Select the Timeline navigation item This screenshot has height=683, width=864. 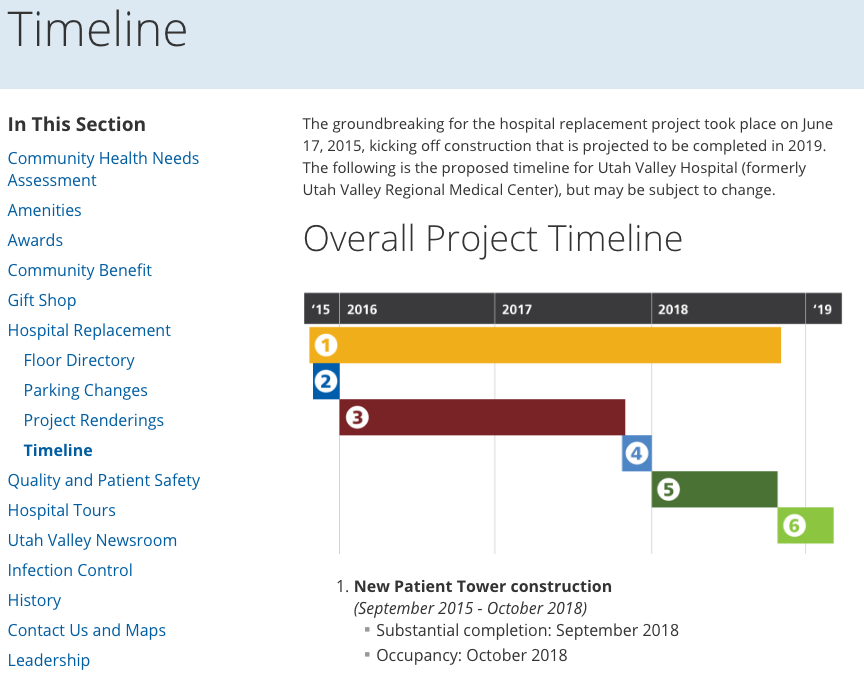58,450
